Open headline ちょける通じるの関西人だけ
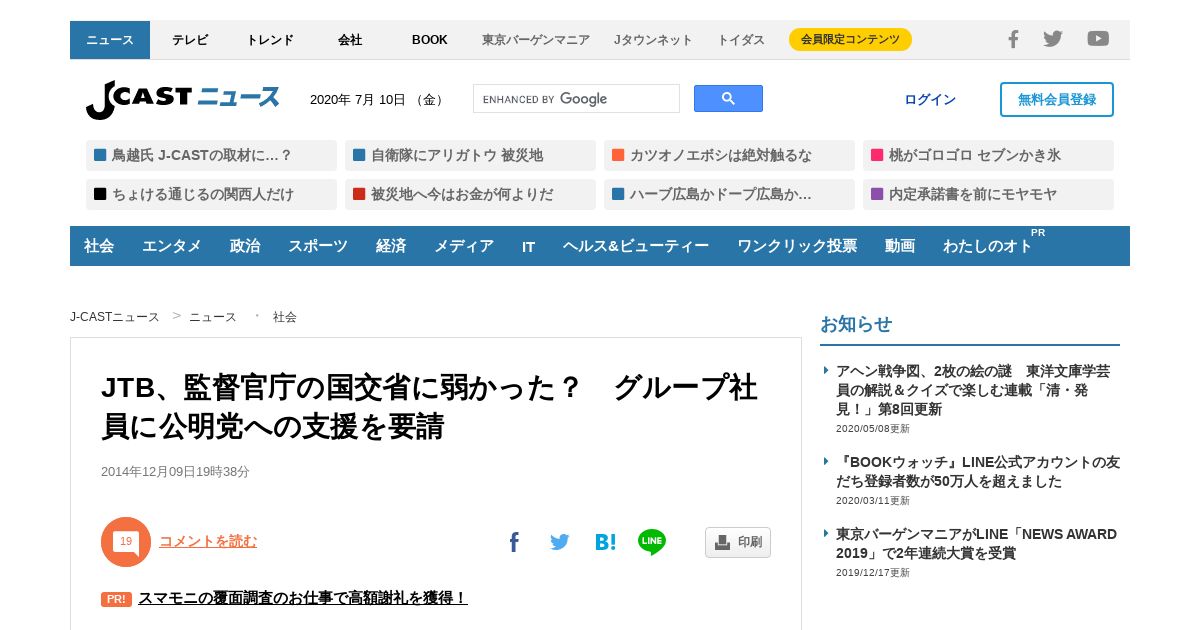Screen dimensions: 1200x630 (x=211, y=195)
